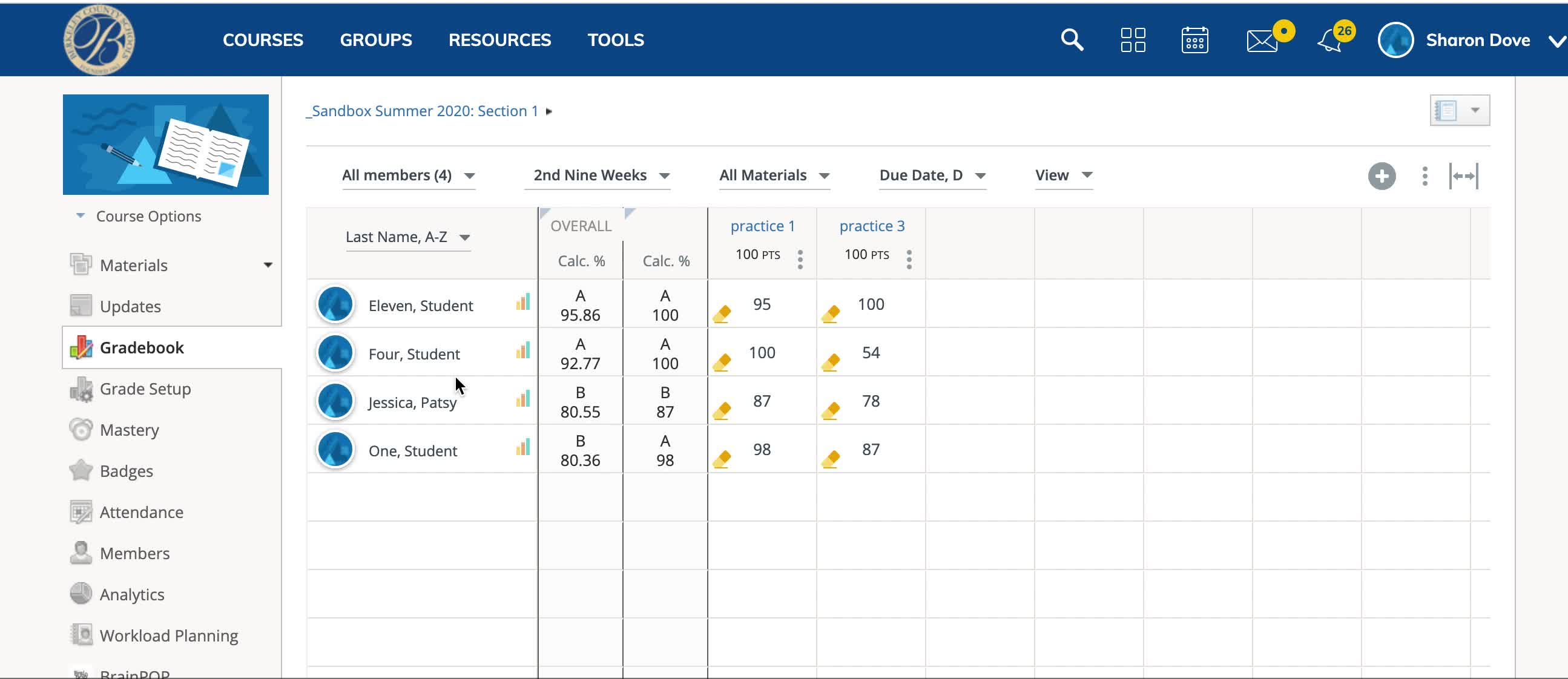Open grade stats chart for Jessica, Patsy
Screen dimensions: 1568x679
(523, 399)
